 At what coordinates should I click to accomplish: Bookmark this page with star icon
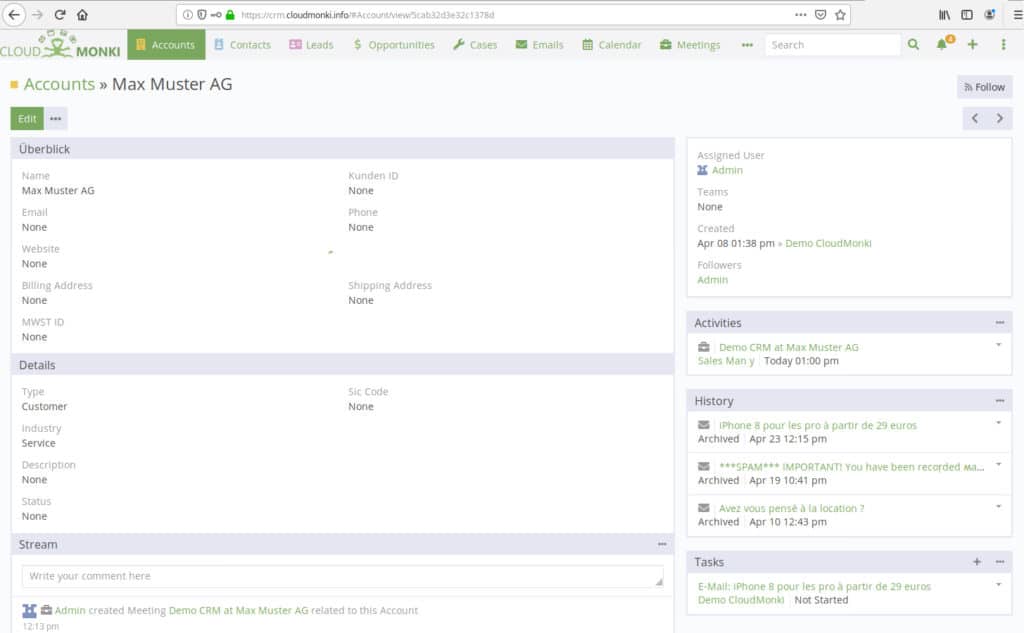pyautogui.click(x=840, y=15)
